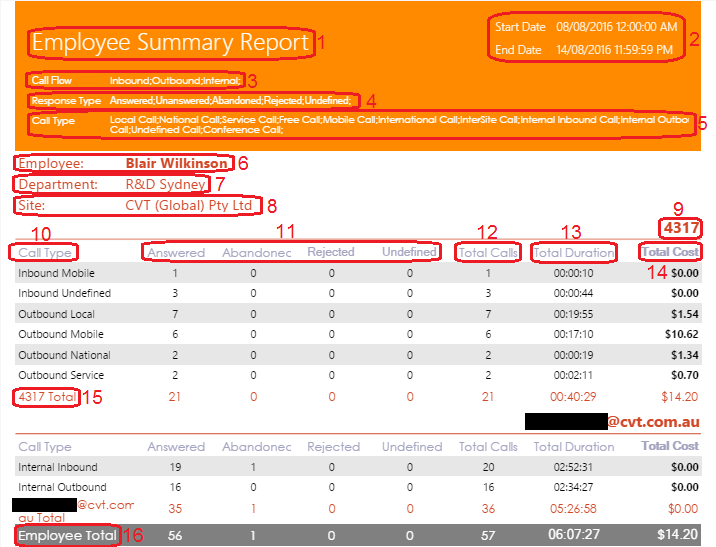
Task: Click the Inbound Mobile row label
Action: point(56,273)
